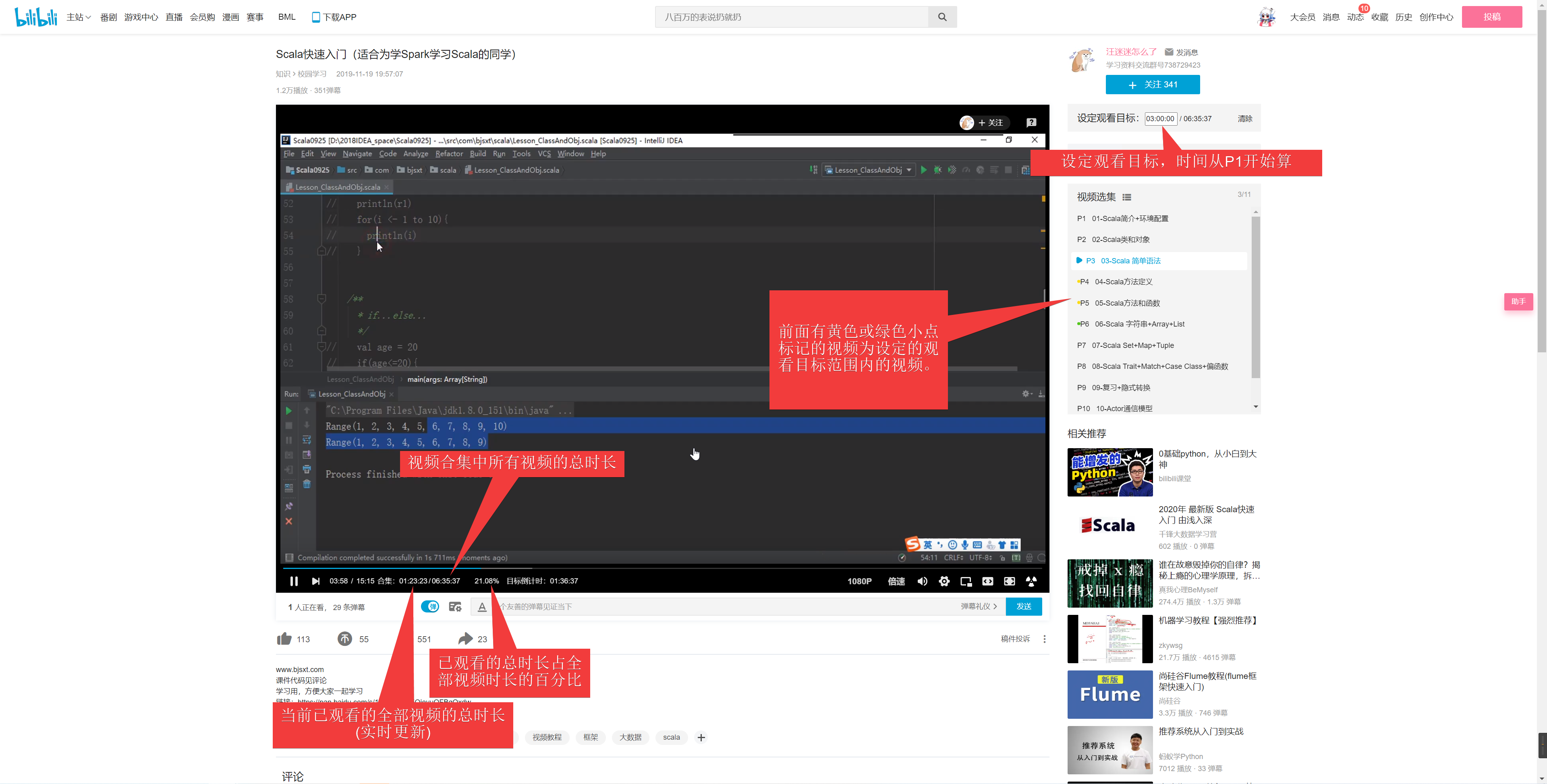Click the 关注 341 follow button
The height and width of the screenshot is (784, 1547).
(x=1153, y=85)
